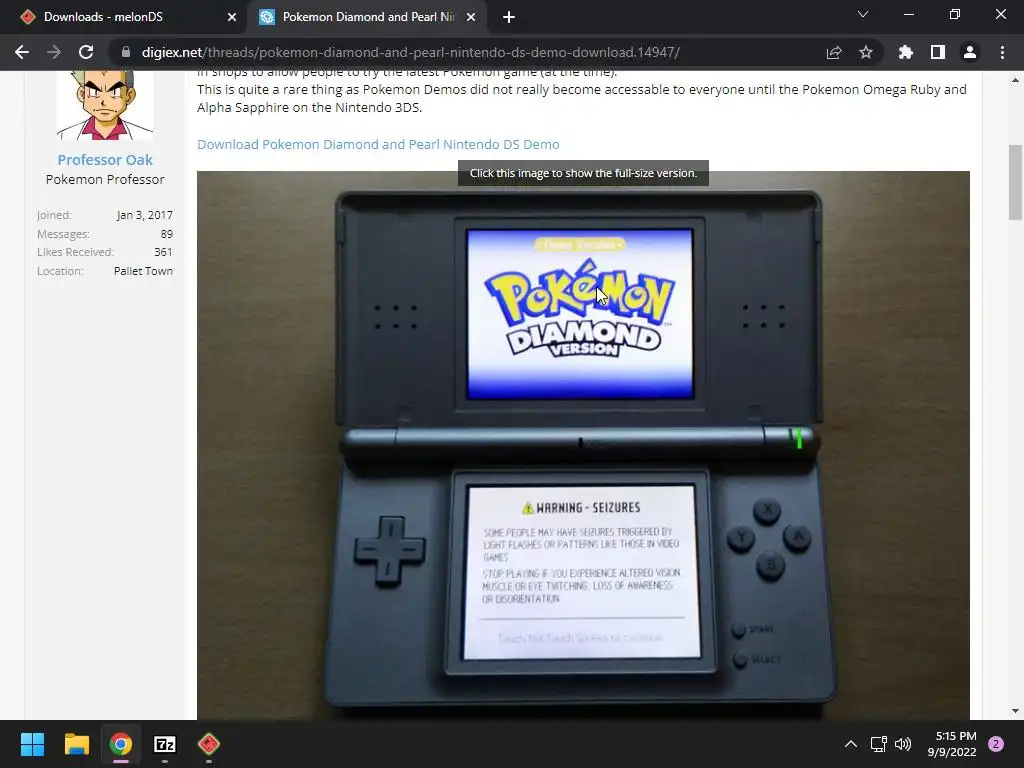Open Download Pokemon Diamond and Pearl Demo link

click(378, 144)
